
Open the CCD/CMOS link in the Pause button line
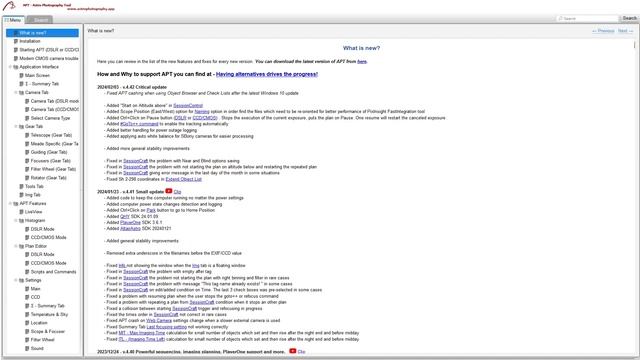click(x=204, y=118)
